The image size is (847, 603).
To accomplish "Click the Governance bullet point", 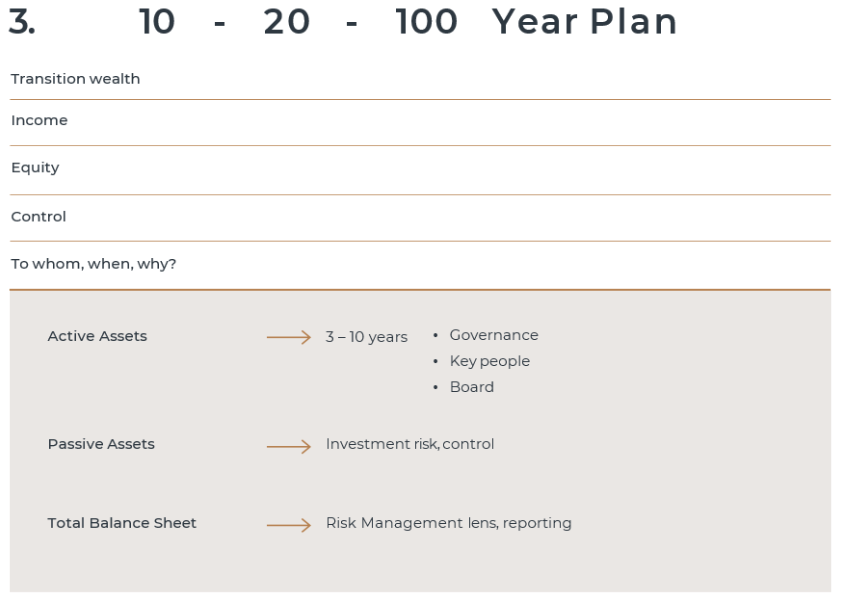I will 485,335.
